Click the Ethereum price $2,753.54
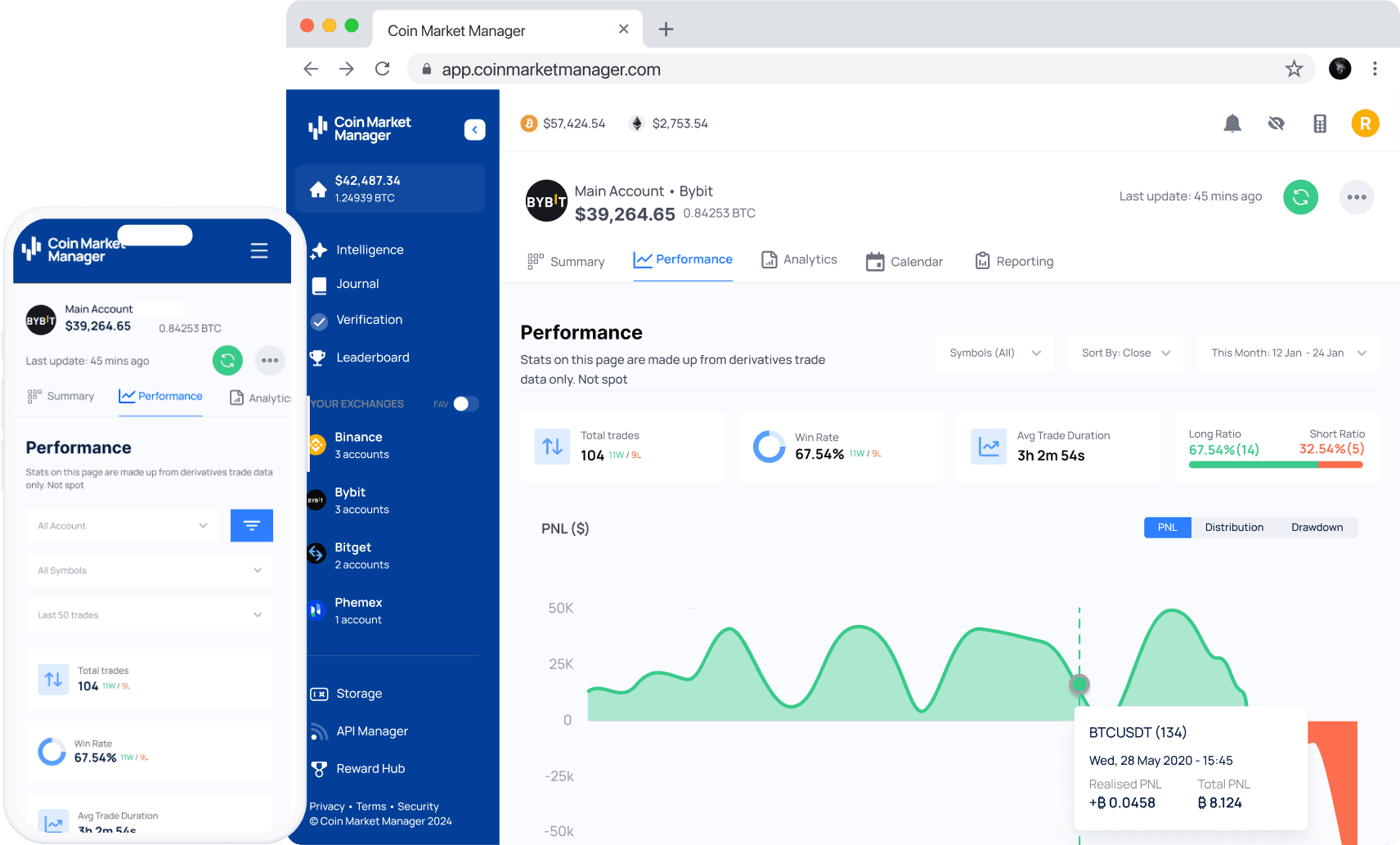 [x=668, y=124]
